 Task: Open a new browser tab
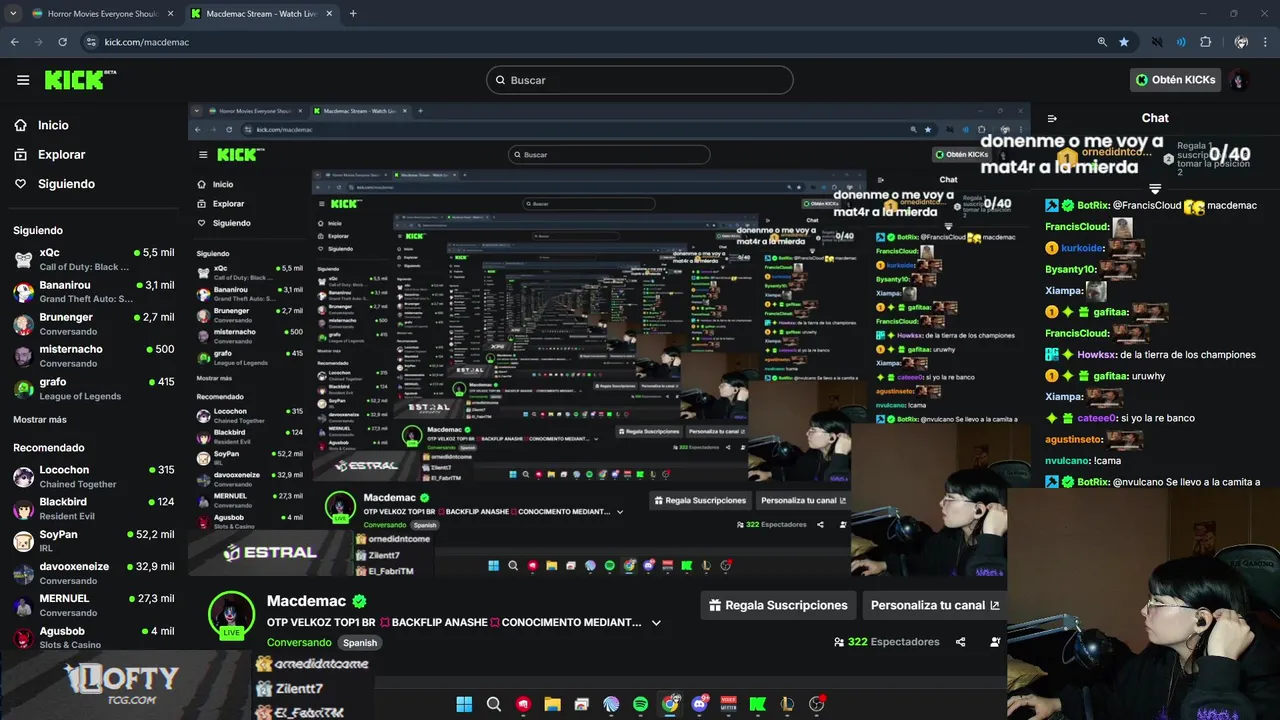click(353, 14)
